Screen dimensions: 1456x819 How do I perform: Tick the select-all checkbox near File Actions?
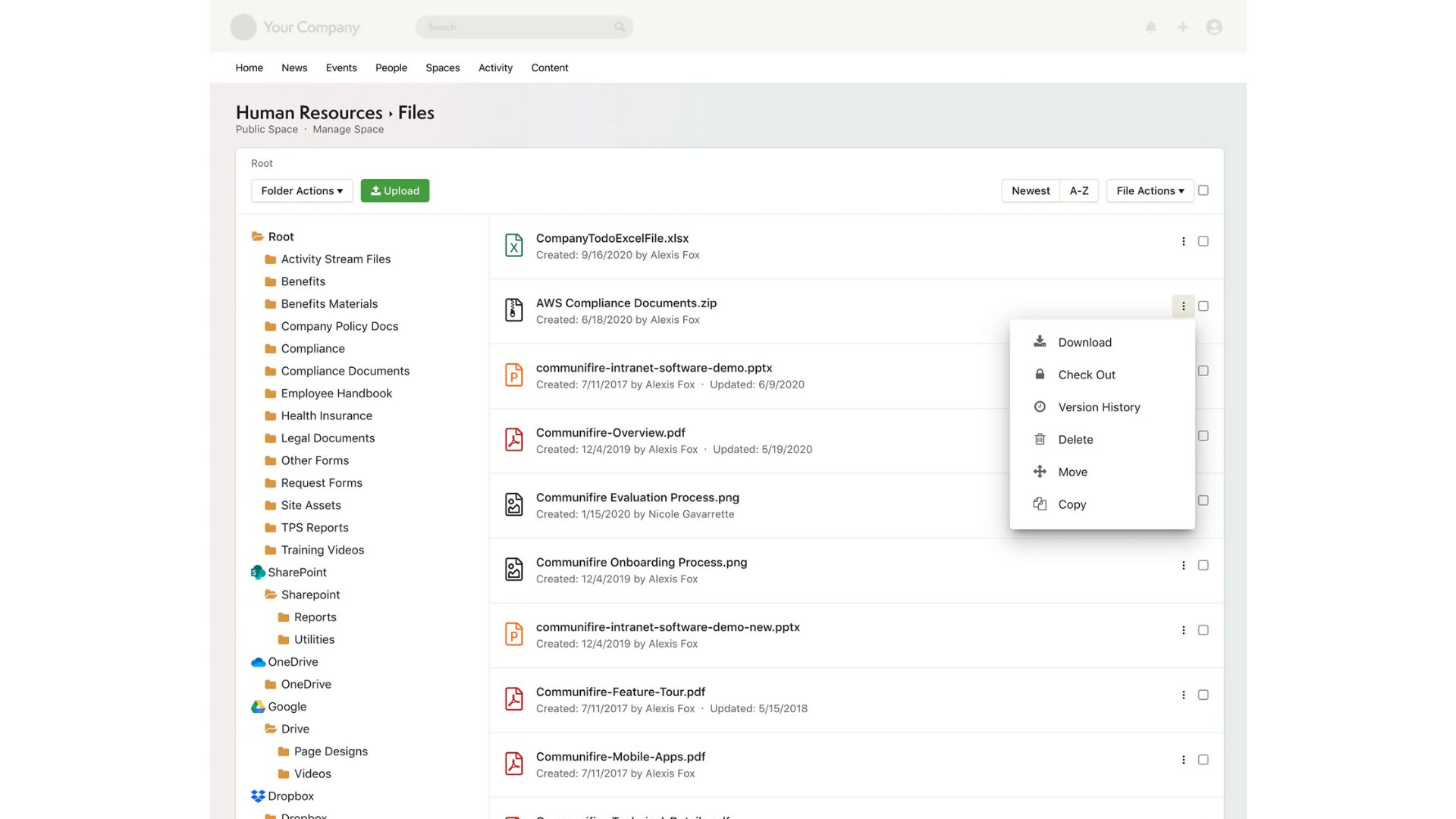[1203, 190]
